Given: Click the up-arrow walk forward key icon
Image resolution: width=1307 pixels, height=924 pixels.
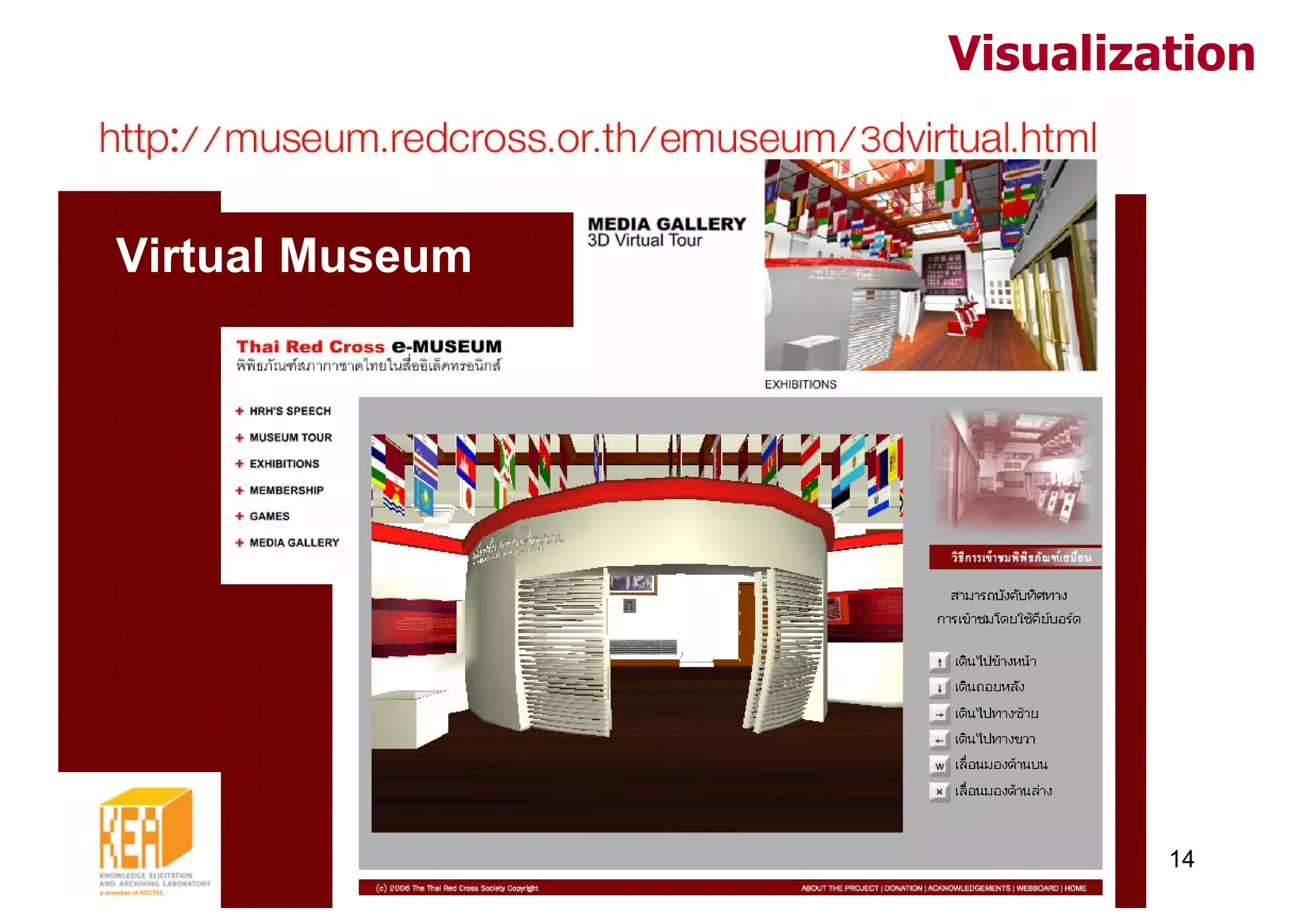Looking at the screenshot, I should coord(939,662).
